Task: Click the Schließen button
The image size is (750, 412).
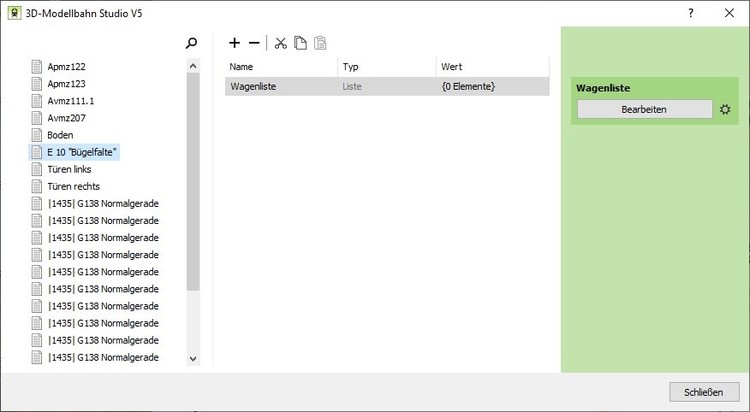Action: tap(704, 392)
